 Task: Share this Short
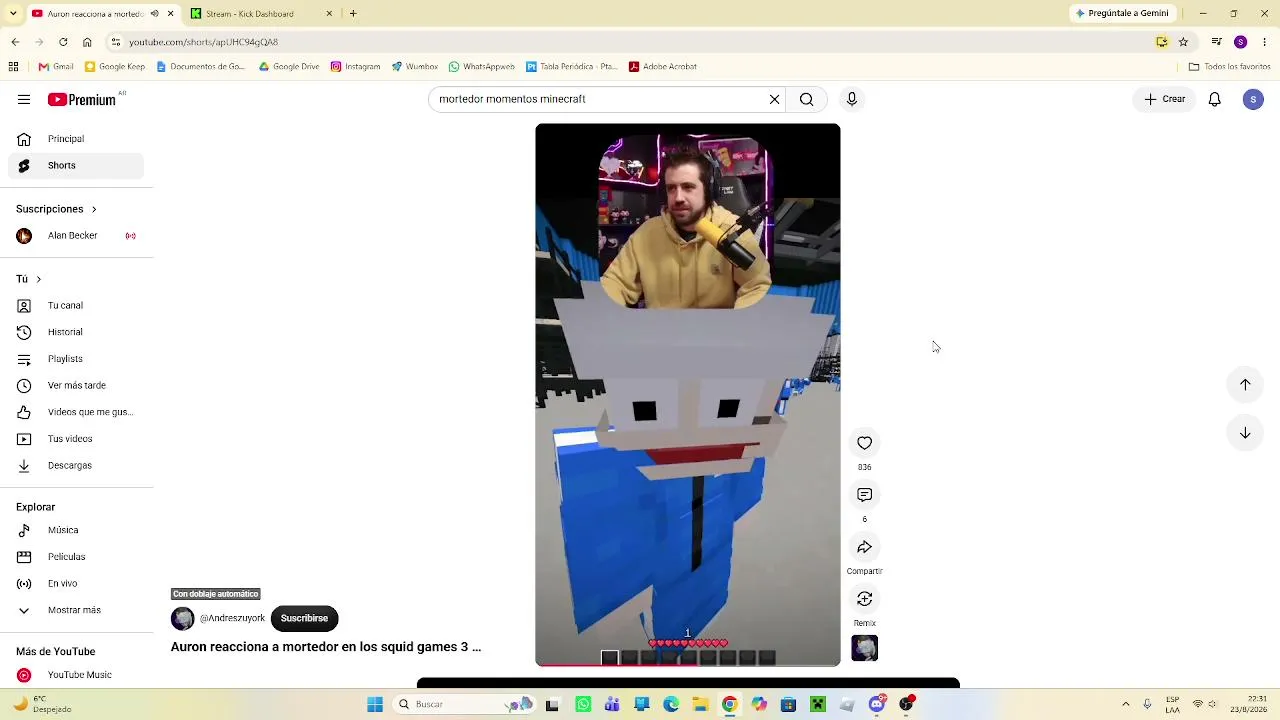865,547
